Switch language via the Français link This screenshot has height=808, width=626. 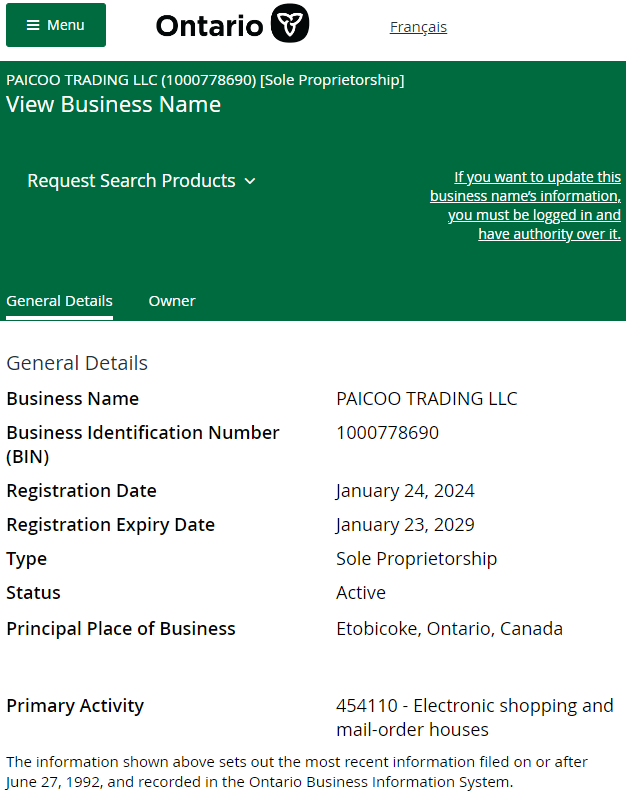tap(418, 27)
